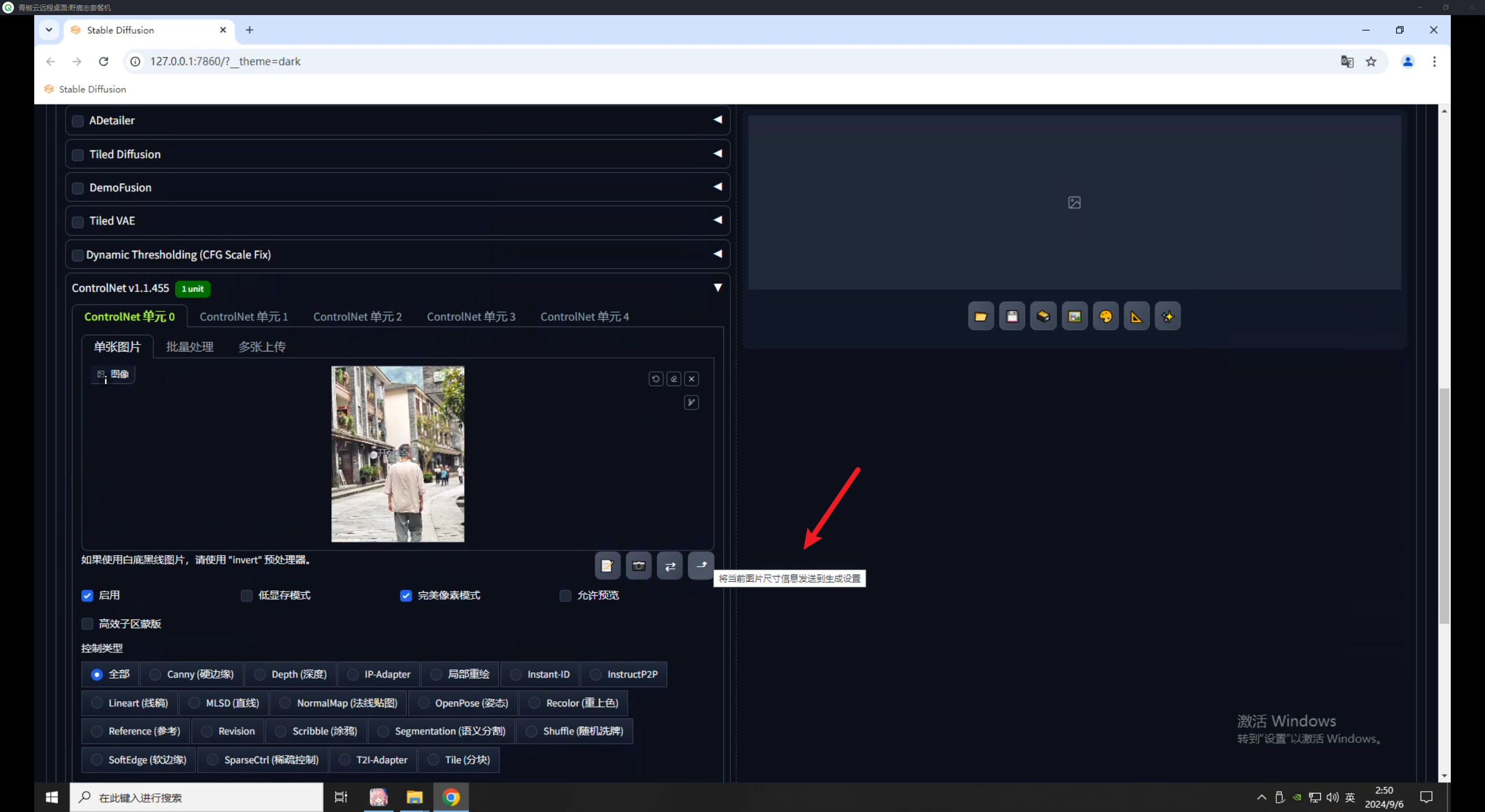Click Chrome icon on the taskbar

(451, 797)
